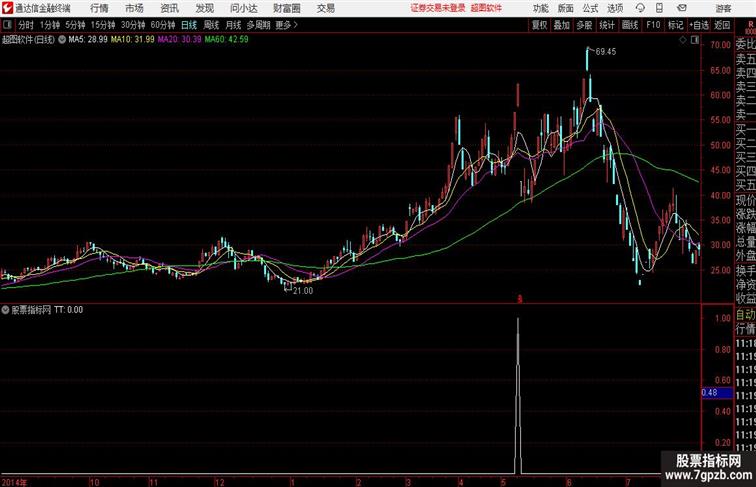Click the 通达信 red logo icon
Screen dimensions: 756x487
(x=7, y=8)
